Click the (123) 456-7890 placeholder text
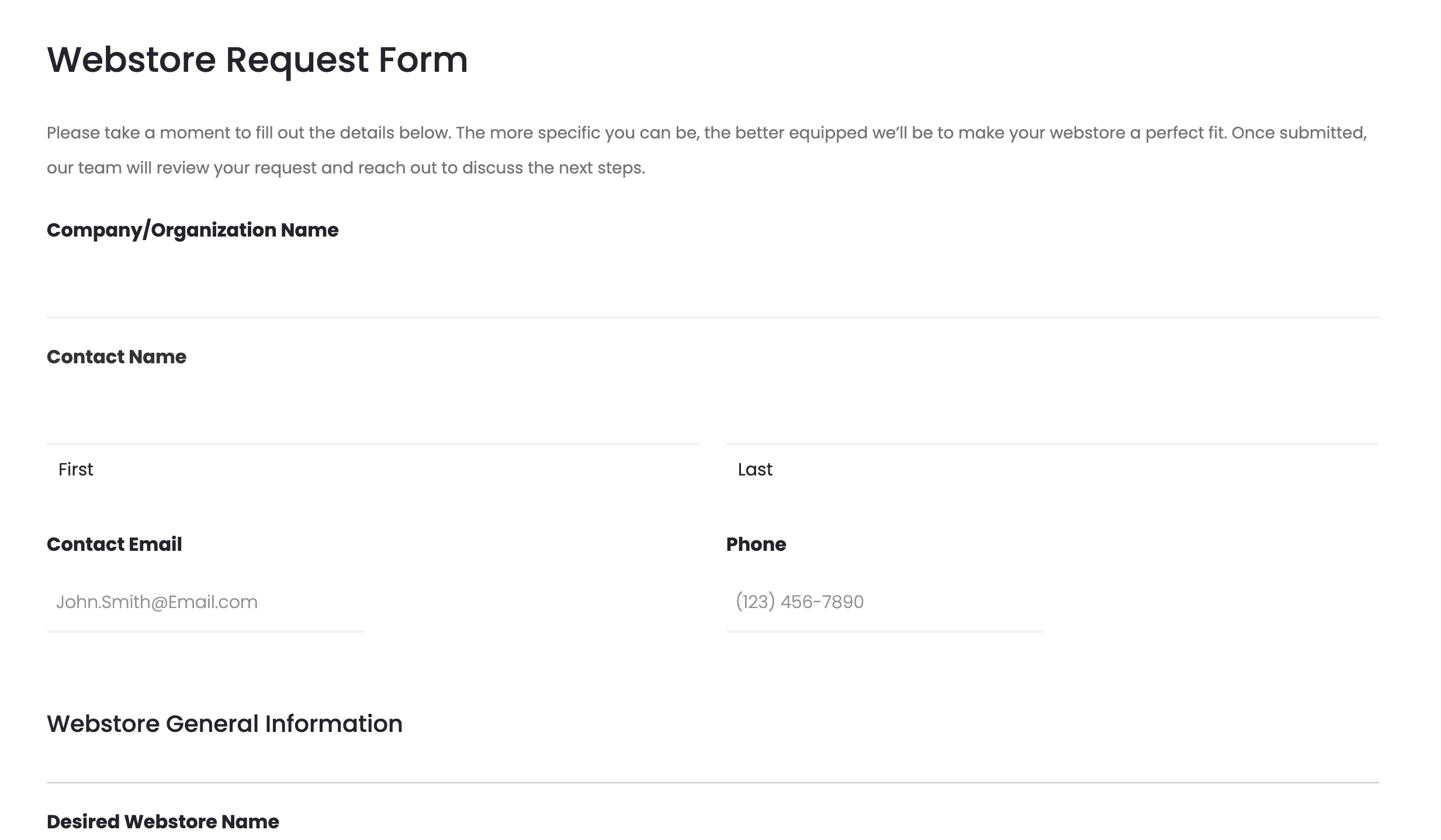Screen dimensions: 1441x840 (x=799, y=602)
